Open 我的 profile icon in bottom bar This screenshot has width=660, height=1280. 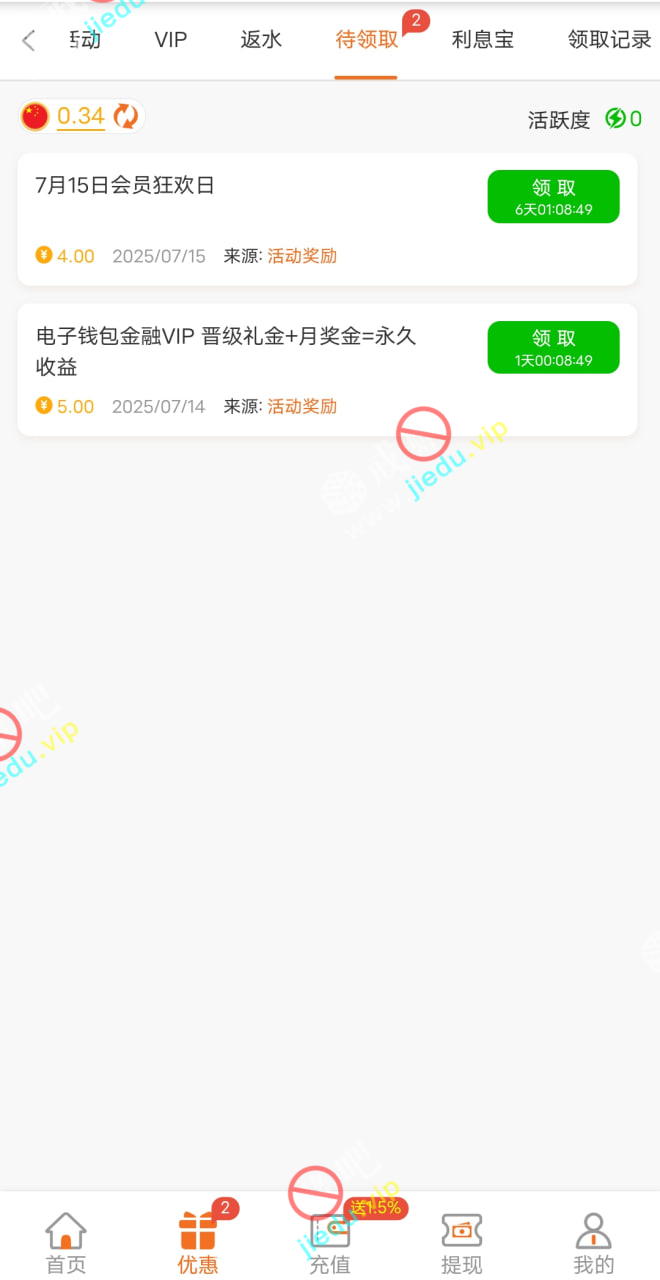pos(593,1230)
